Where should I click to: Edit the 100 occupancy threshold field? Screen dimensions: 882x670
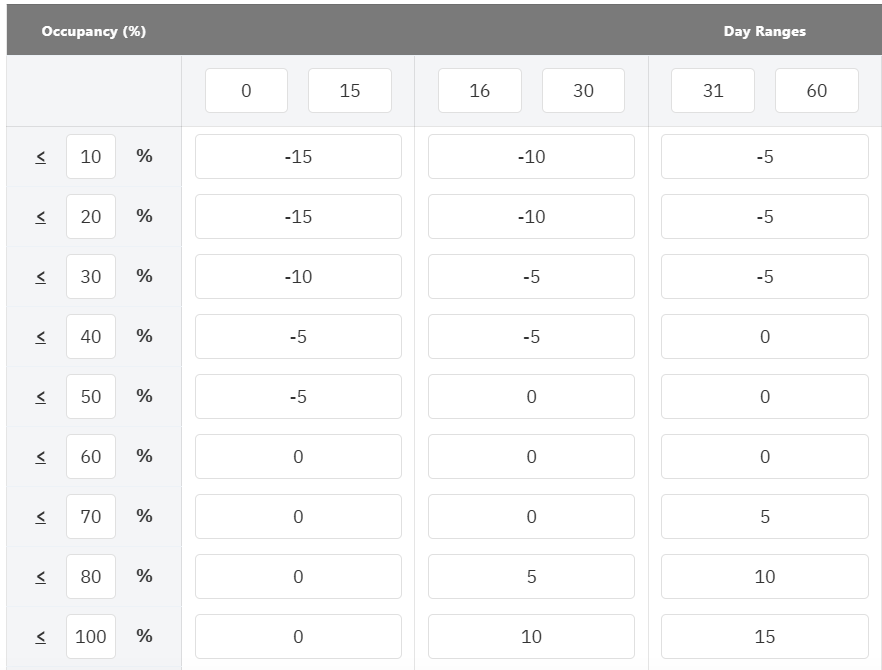(x=91, y=637)
